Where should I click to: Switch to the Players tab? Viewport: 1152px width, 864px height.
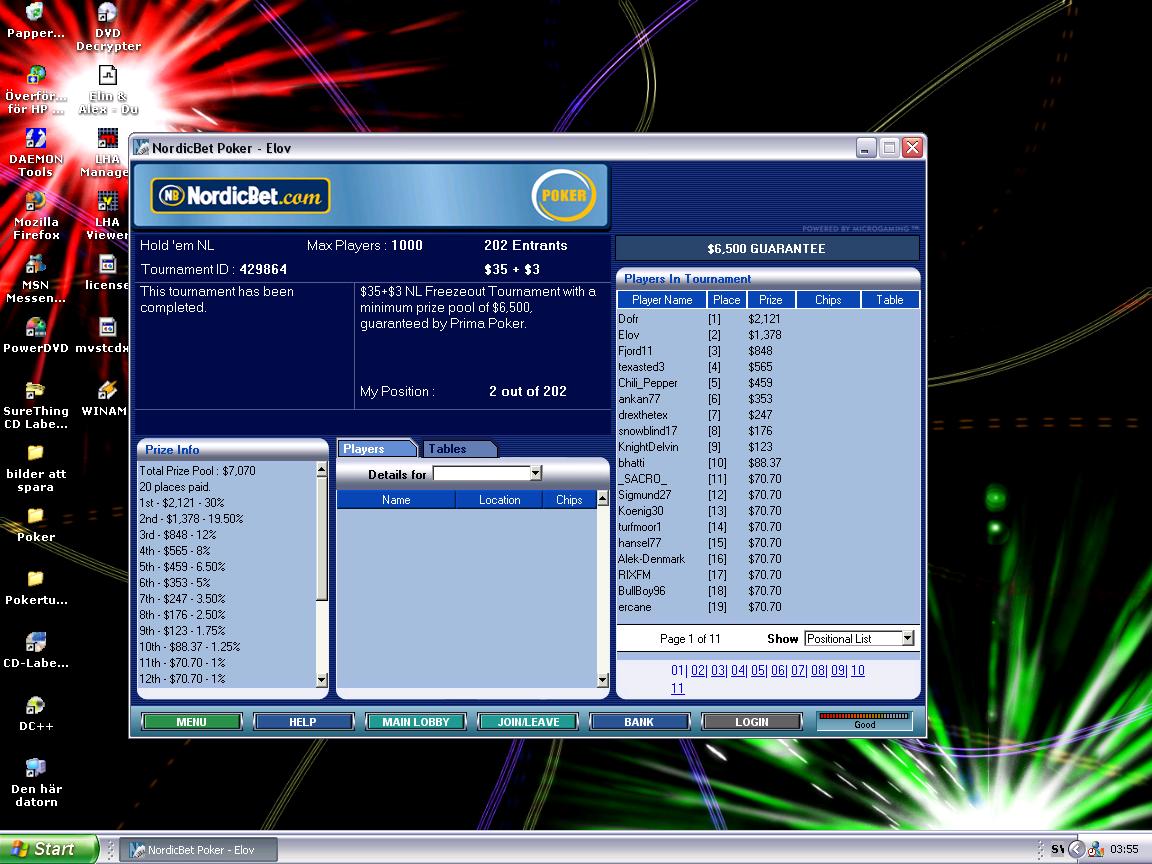pyautogui.click(x=377, y=448)
